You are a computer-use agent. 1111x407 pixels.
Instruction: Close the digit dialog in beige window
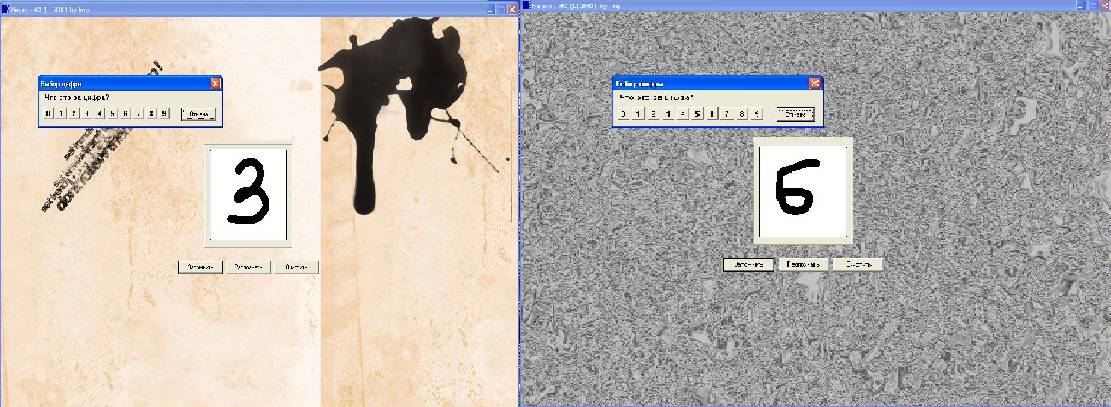pos(216,84)
